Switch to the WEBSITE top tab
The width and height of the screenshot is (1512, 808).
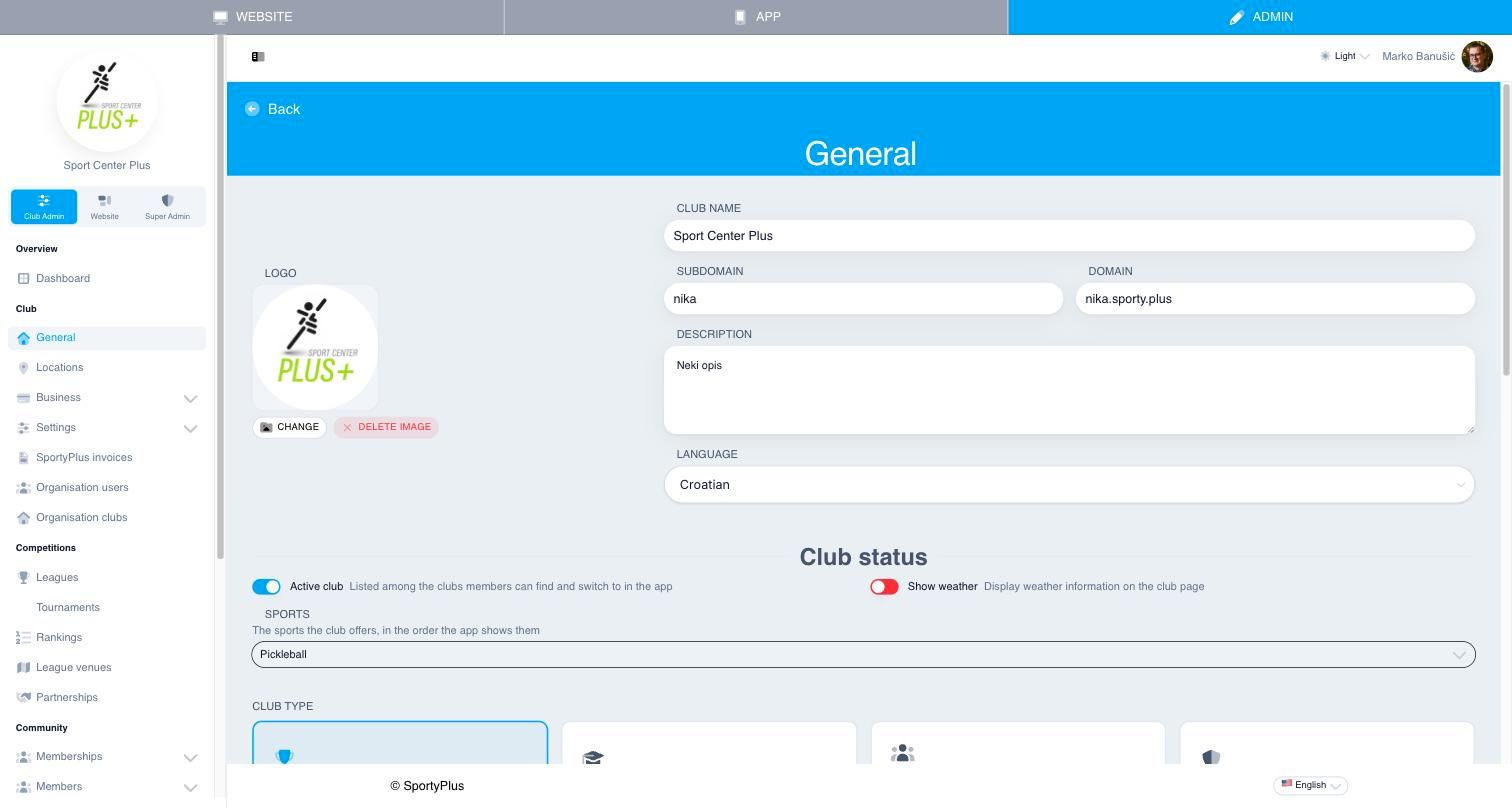point(252,17)
